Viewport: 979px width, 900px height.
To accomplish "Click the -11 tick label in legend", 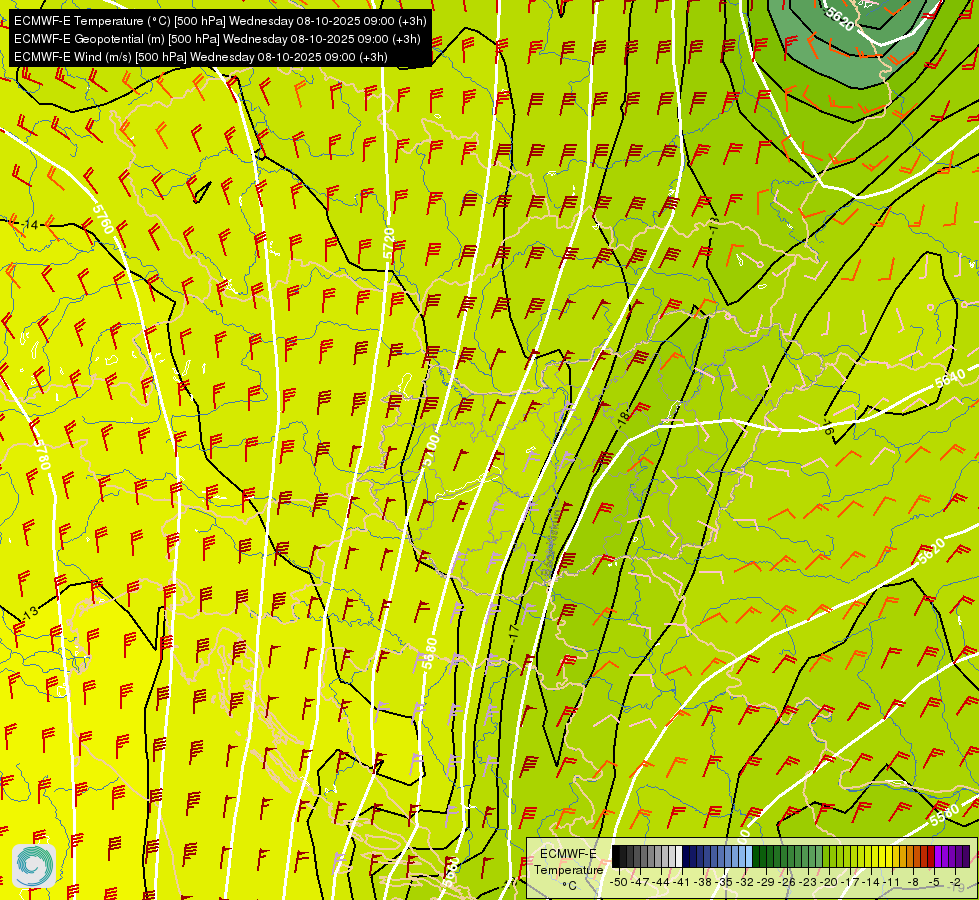I will click(x=892, y=882).
